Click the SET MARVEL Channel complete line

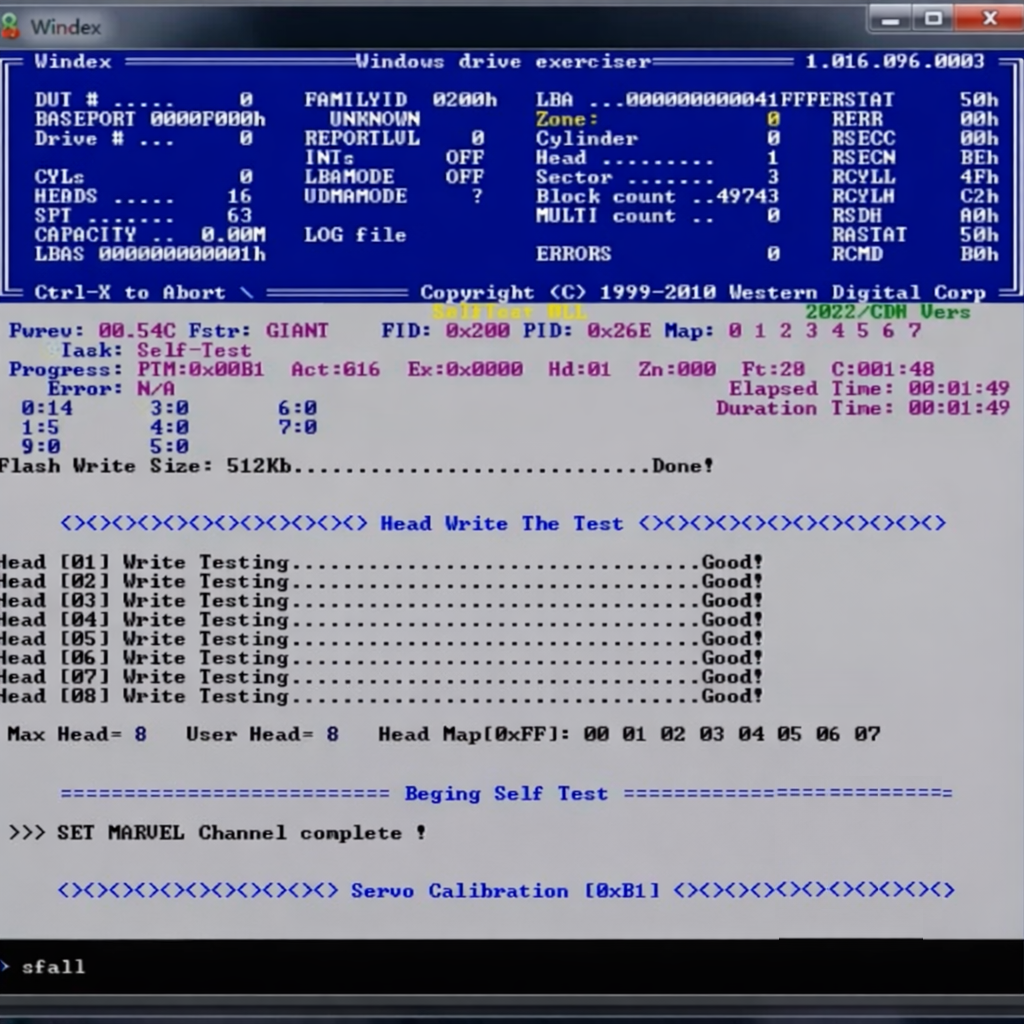click(217, 833)
